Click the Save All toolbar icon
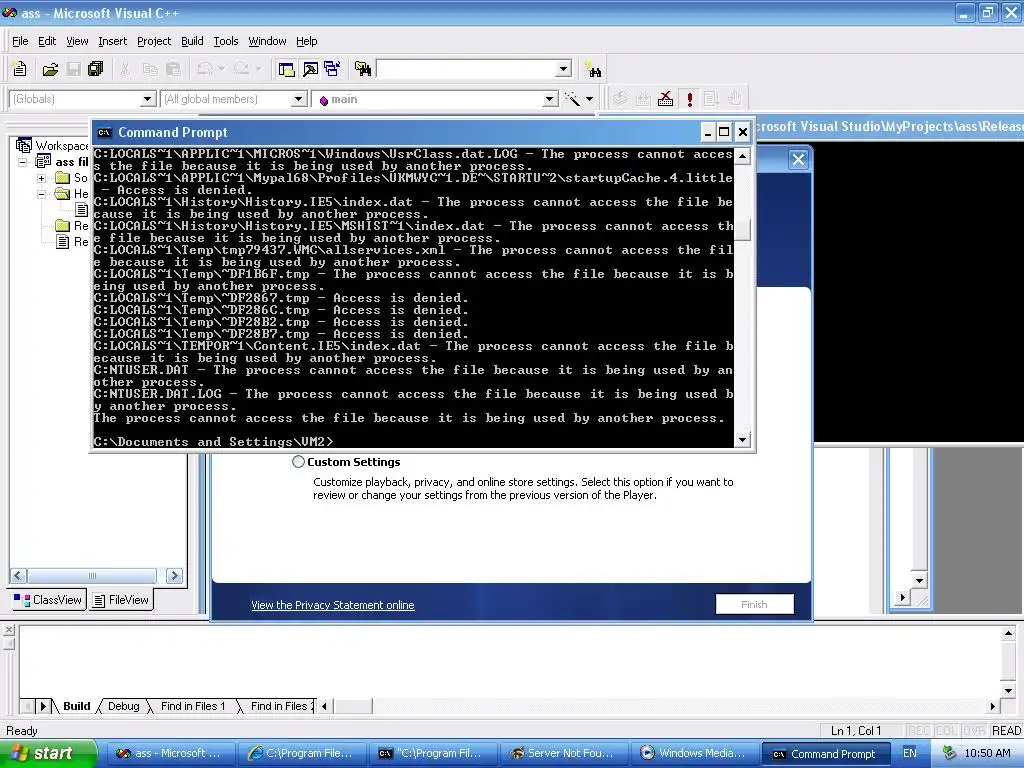The width and height of the screenshot is (1024, 768). tap(96, 69)
